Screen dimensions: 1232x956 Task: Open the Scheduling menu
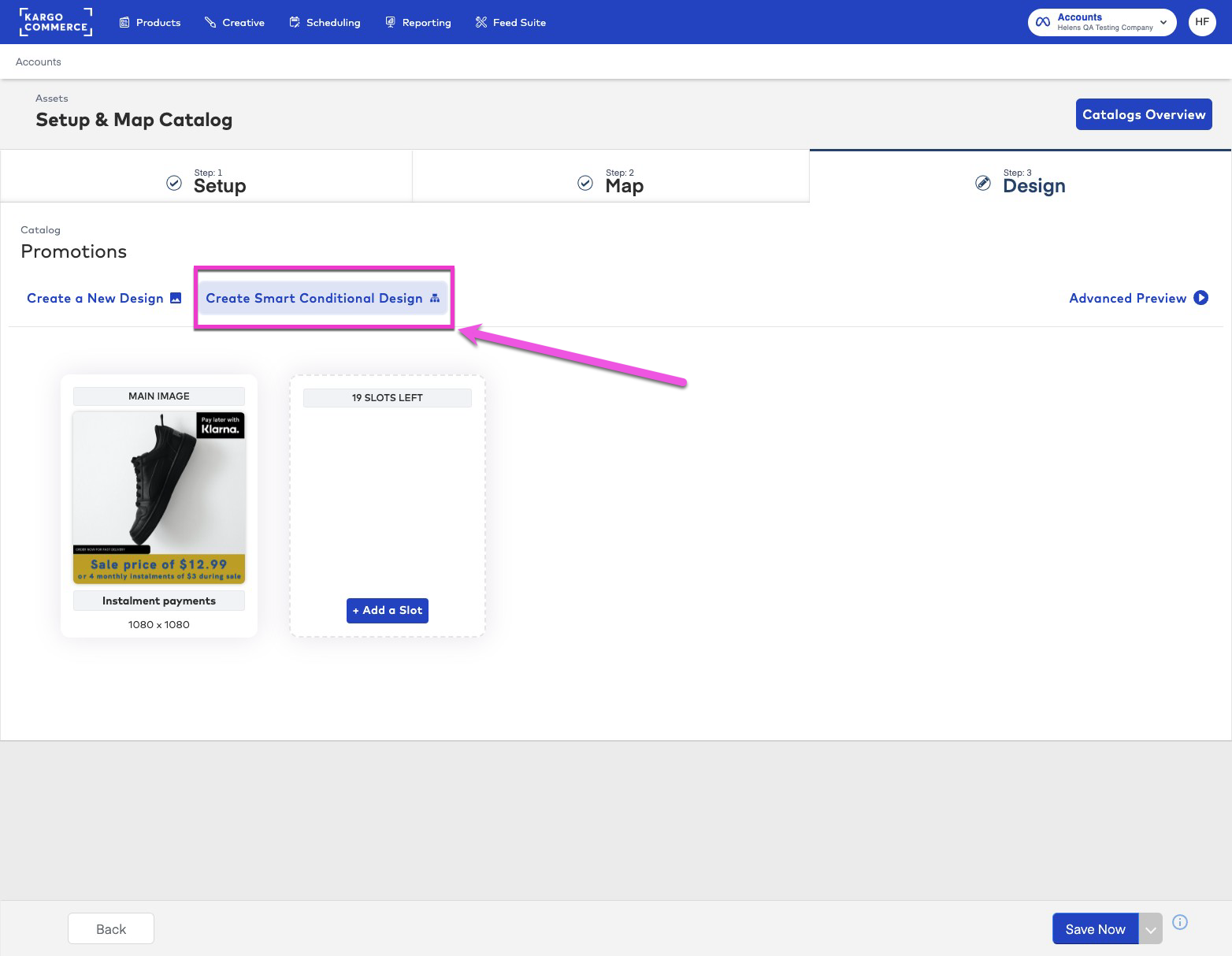(325, 23)
